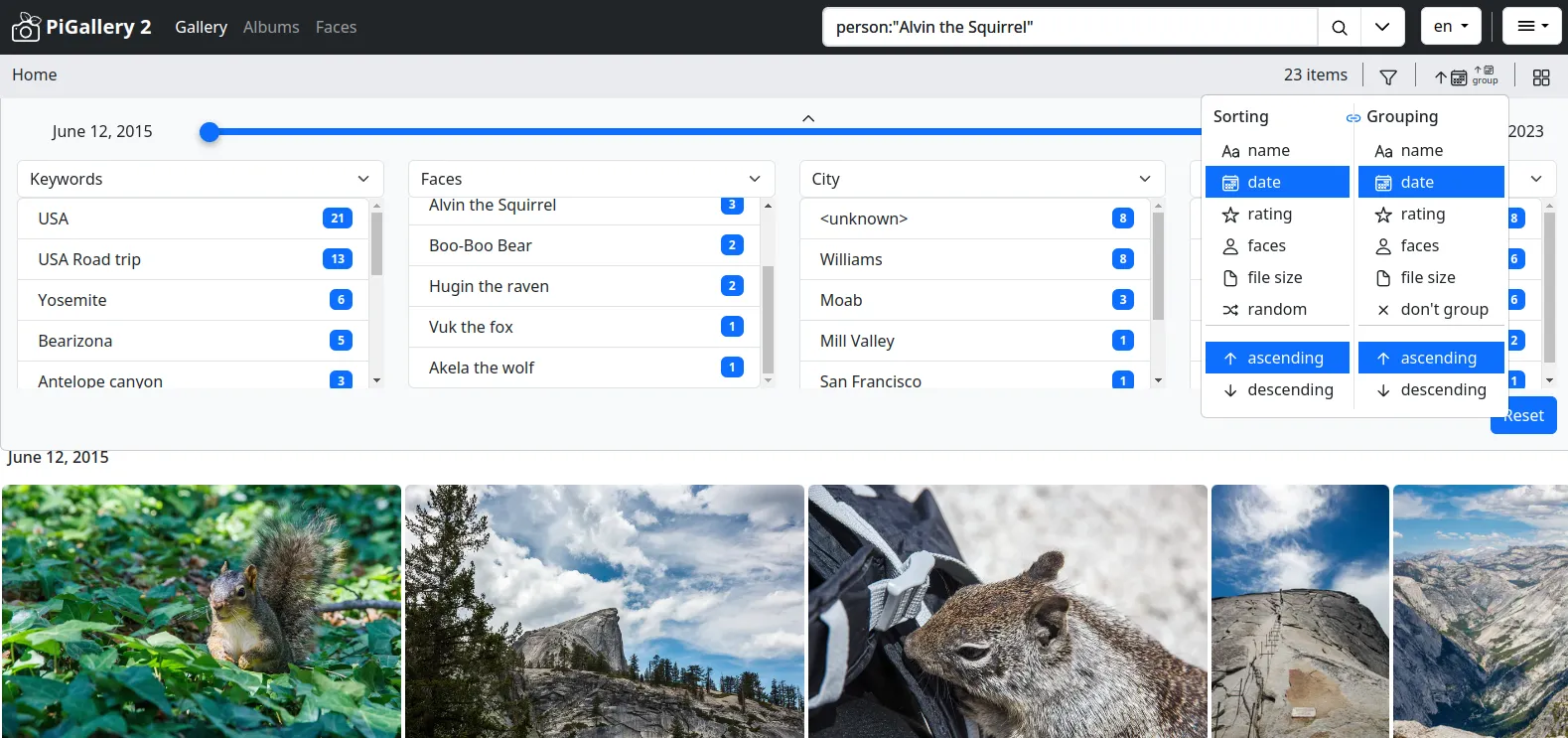Click the PiGallery 2 camera logo
This screenshot has width=1568, height=738.
tap(26, 27)
